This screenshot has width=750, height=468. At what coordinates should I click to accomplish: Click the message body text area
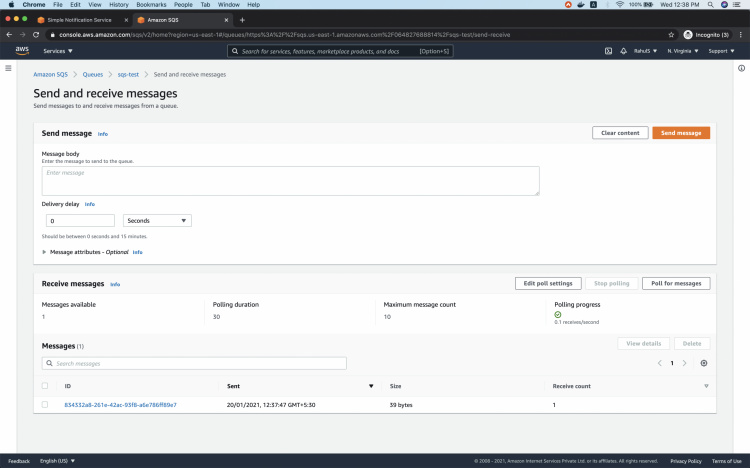[x=290, y=181]
